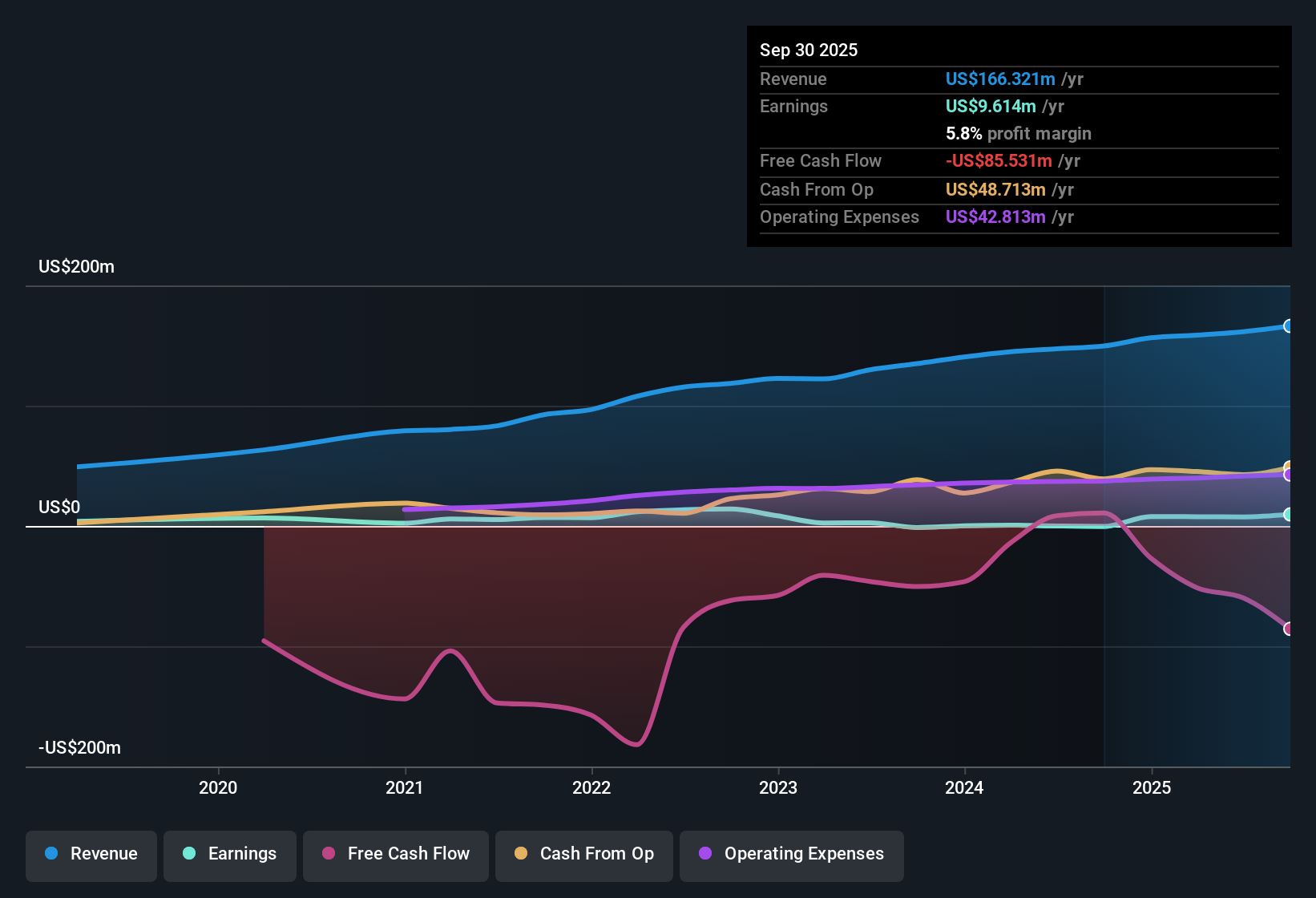Click the 2024 x-axis label

tap(964, 787)
